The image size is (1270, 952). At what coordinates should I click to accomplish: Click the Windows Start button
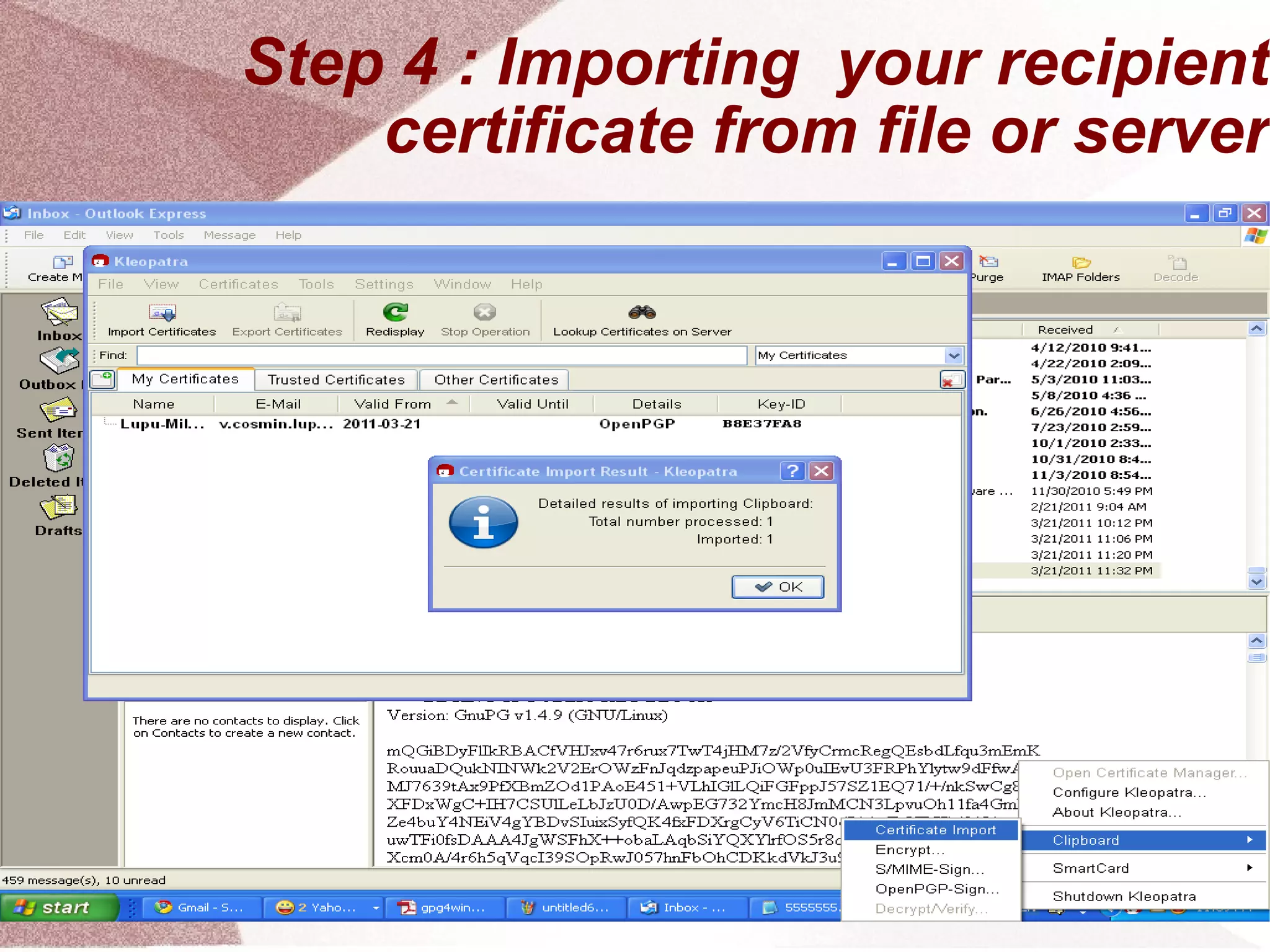59,907
